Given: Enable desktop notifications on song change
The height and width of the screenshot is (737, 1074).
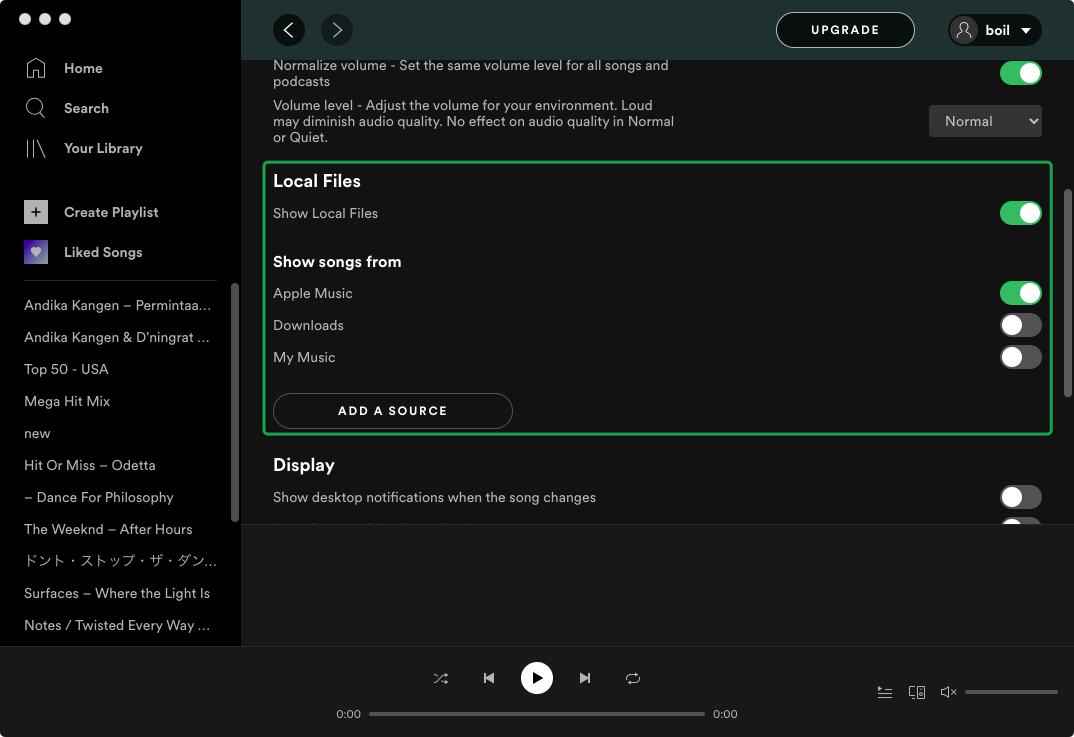Looking at the screenshot, I should coord(1021,497).
